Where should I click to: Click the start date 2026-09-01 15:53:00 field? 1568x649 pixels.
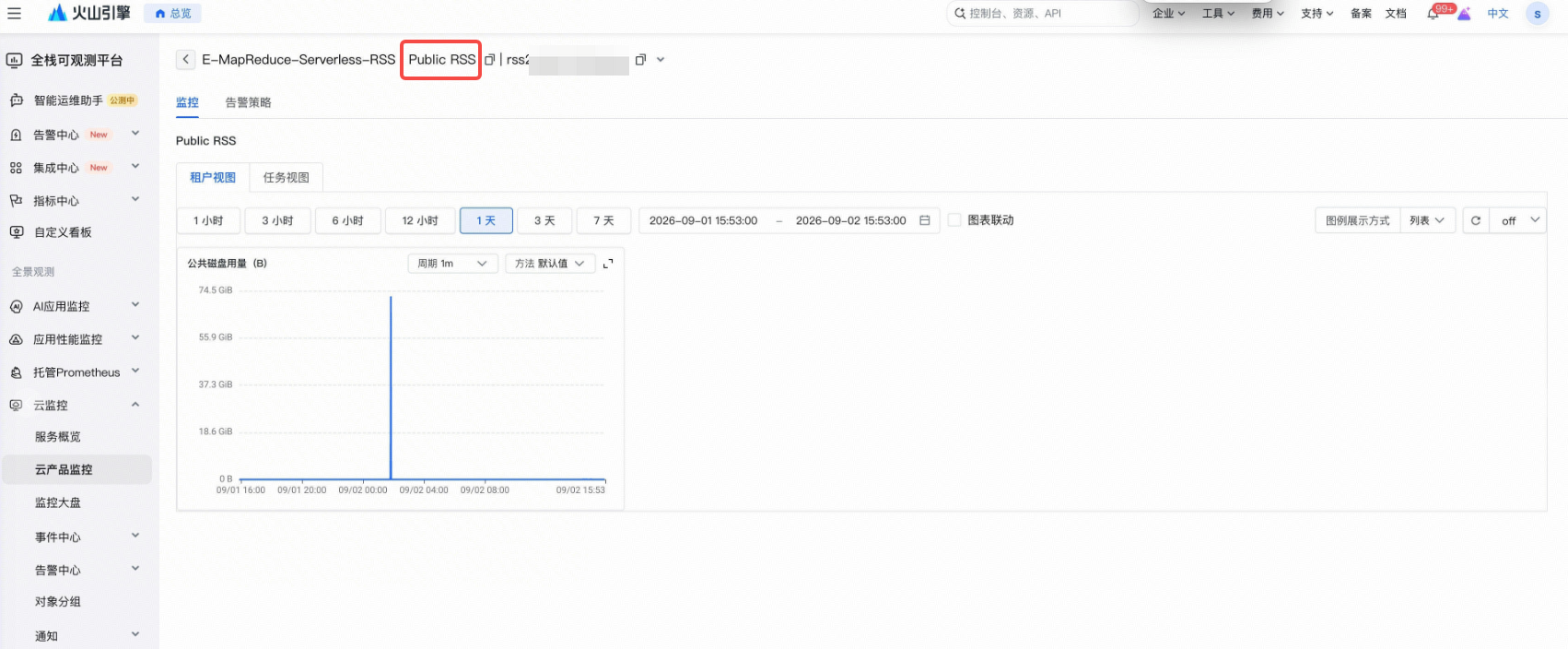pyautogui.click(x=703, y=220)
